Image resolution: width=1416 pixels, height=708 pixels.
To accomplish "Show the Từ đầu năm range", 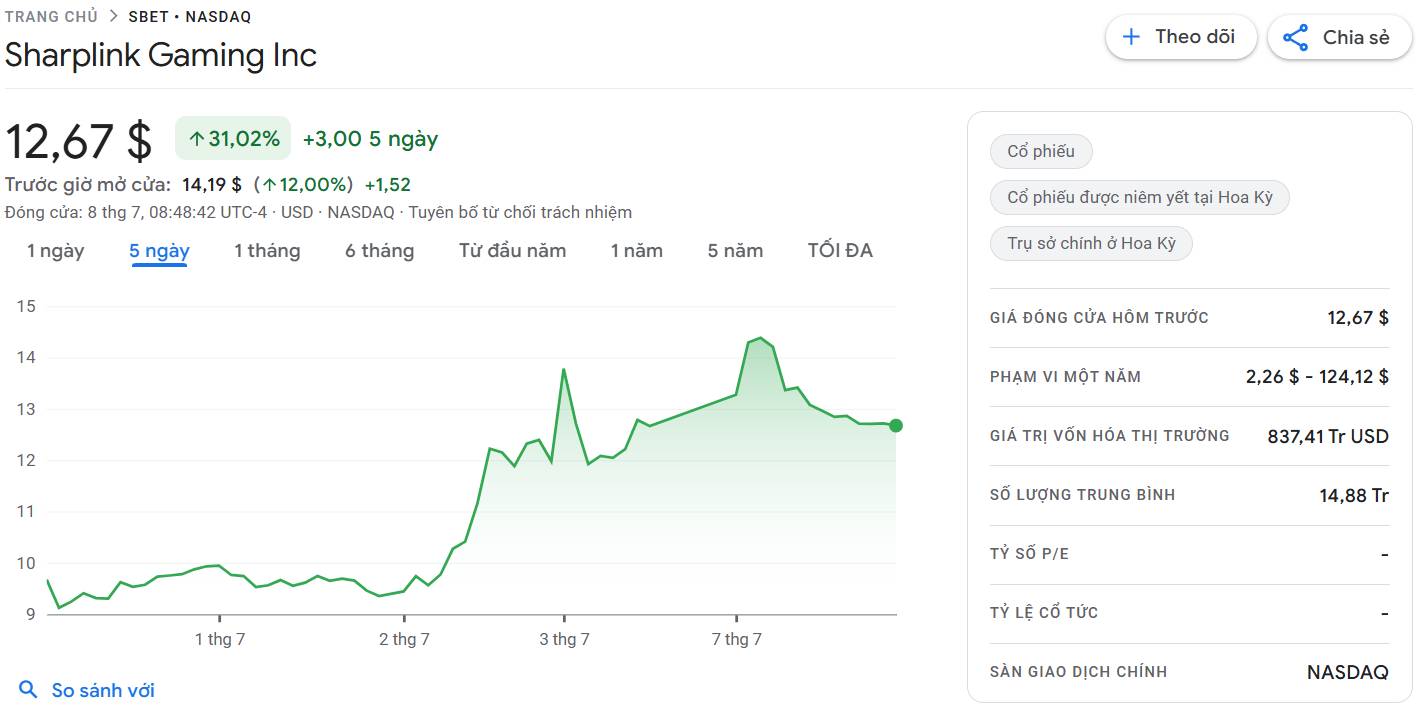I will pos(513,251).
